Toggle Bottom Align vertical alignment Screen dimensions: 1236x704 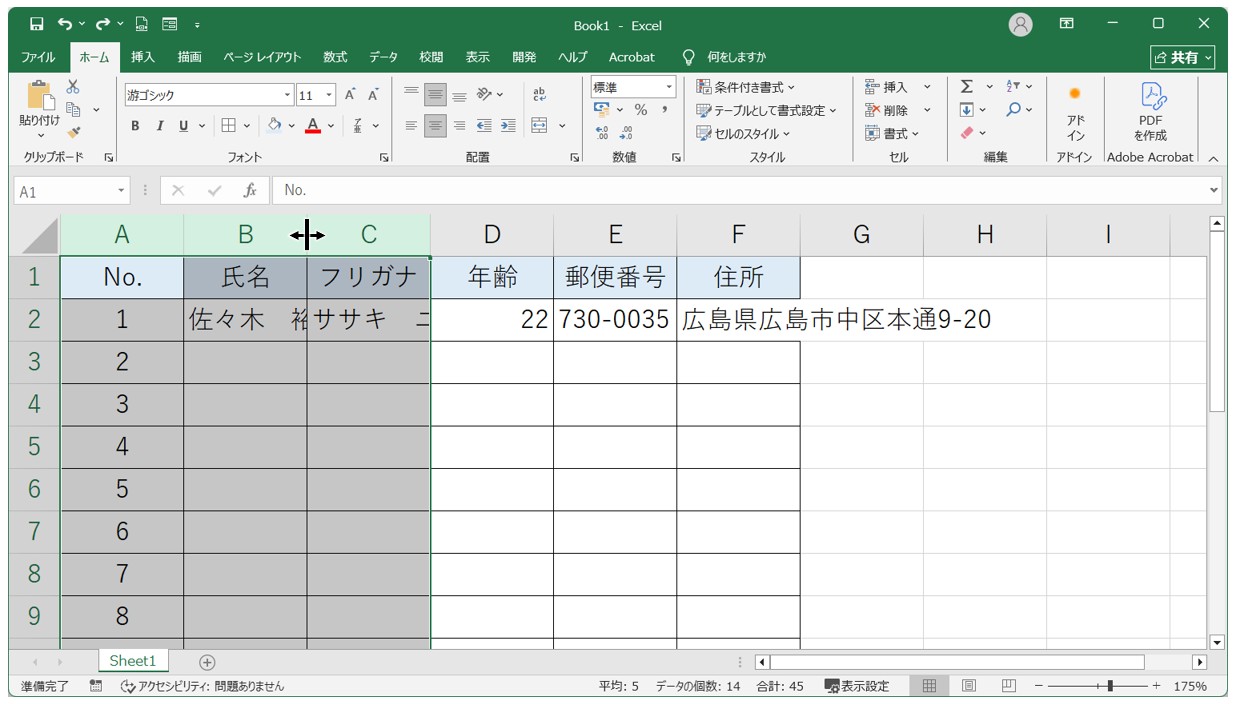click(x=459, y=95)
